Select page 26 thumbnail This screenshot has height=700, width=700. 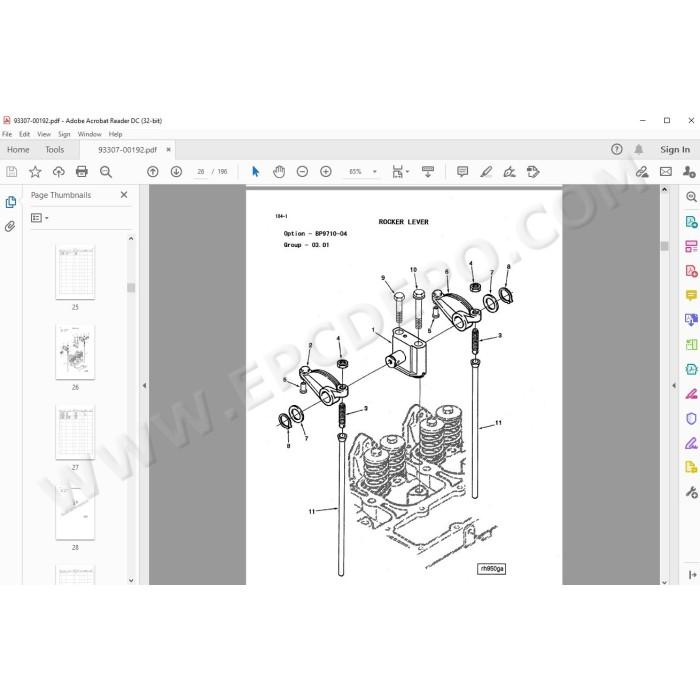tap(75, 352)
